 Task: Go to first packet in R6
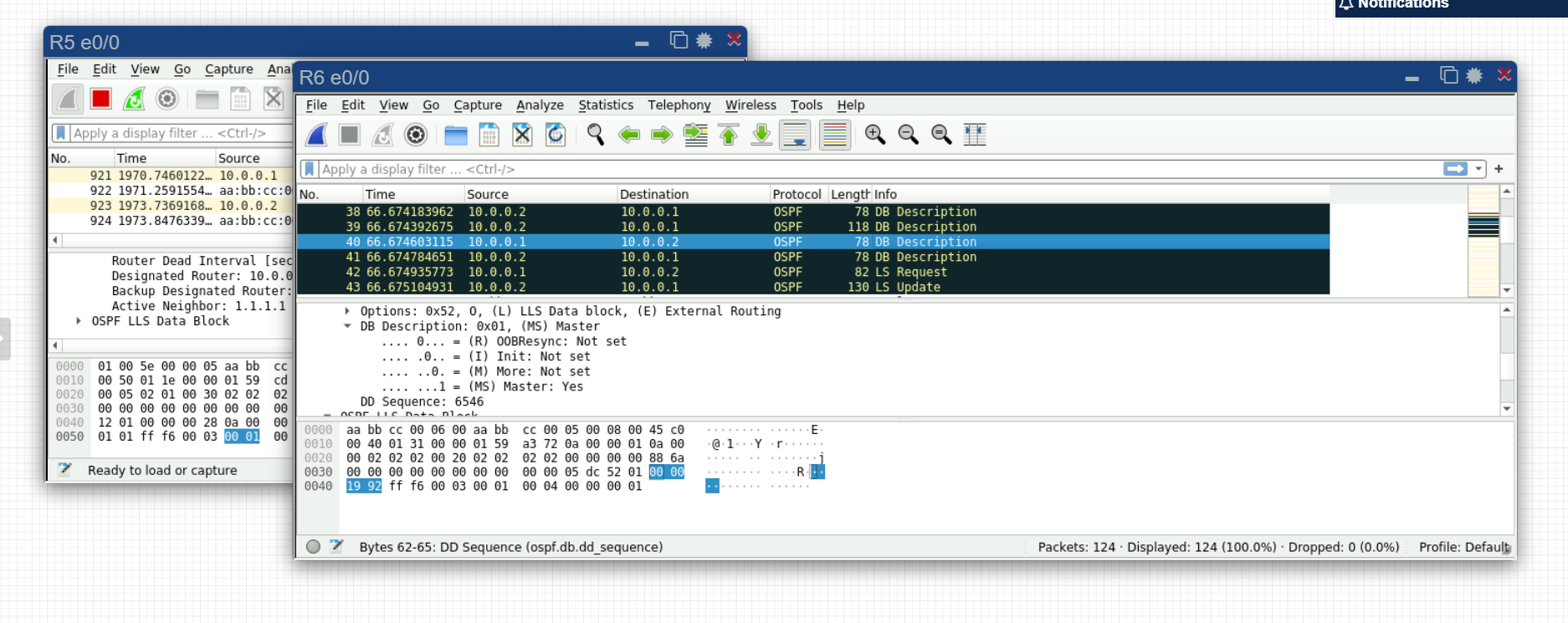[729, 135]
